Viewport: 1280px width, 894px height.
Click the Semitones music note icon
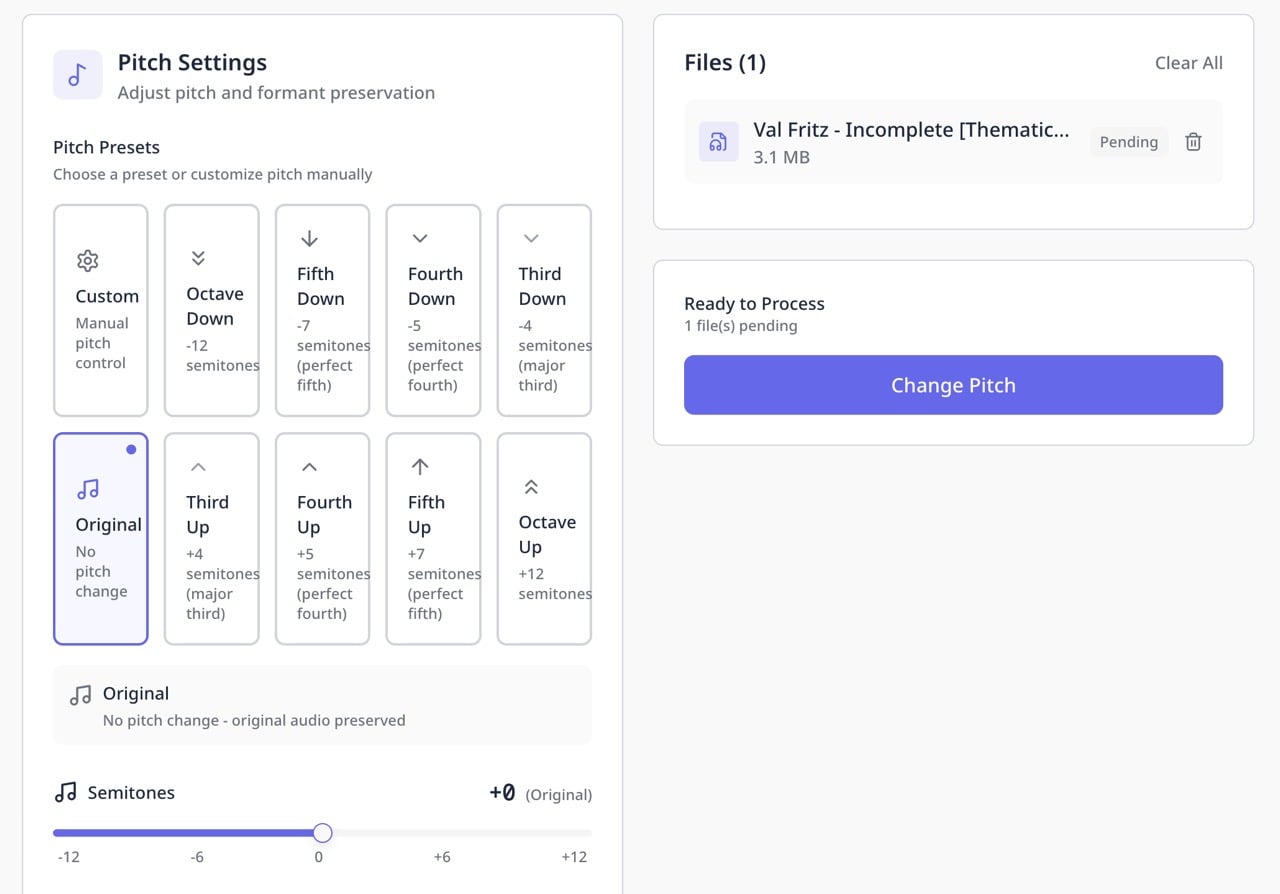65,792
